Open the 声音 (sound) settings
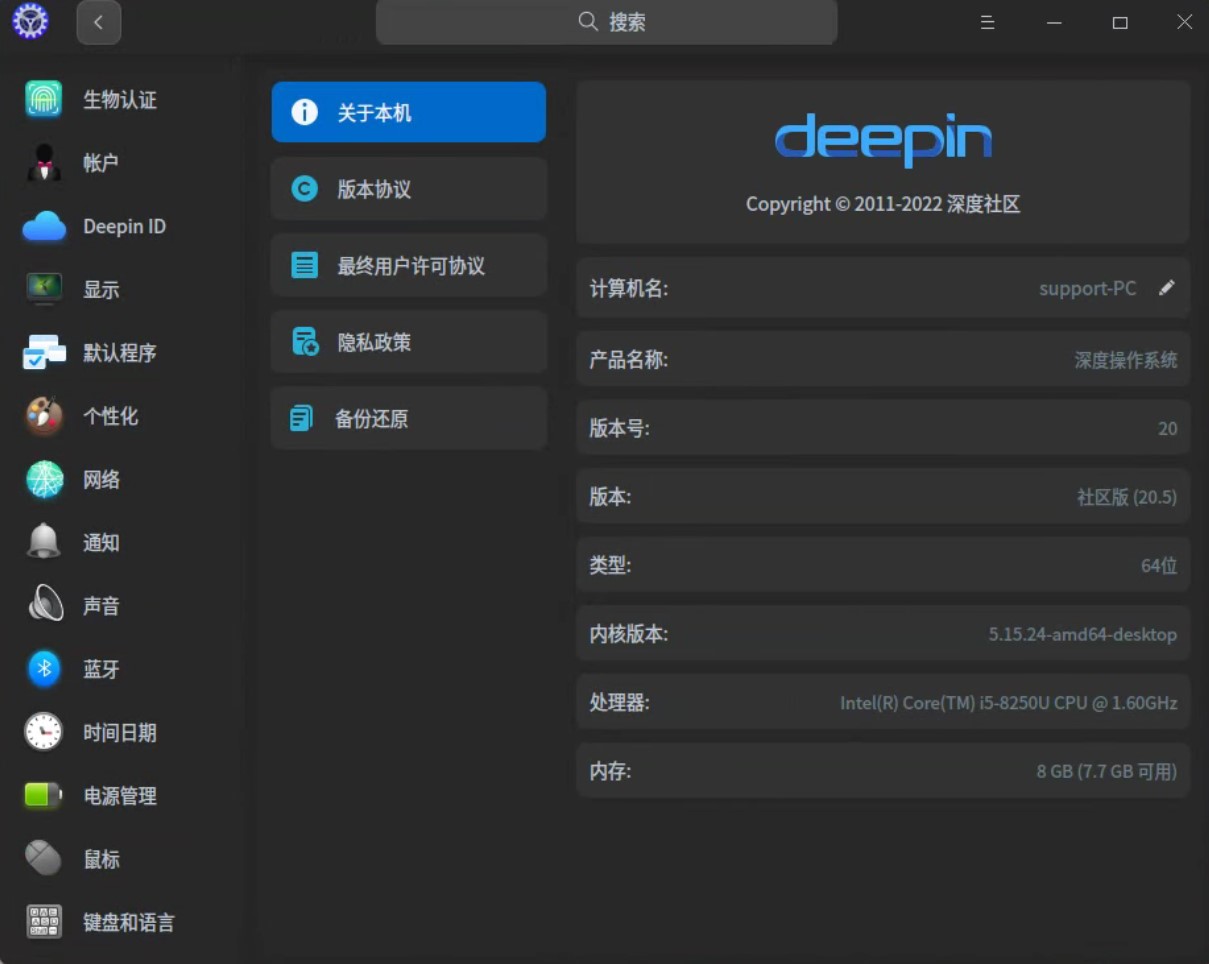The width and height of the screenshot is (1209, 964). (x=99, y=605)
